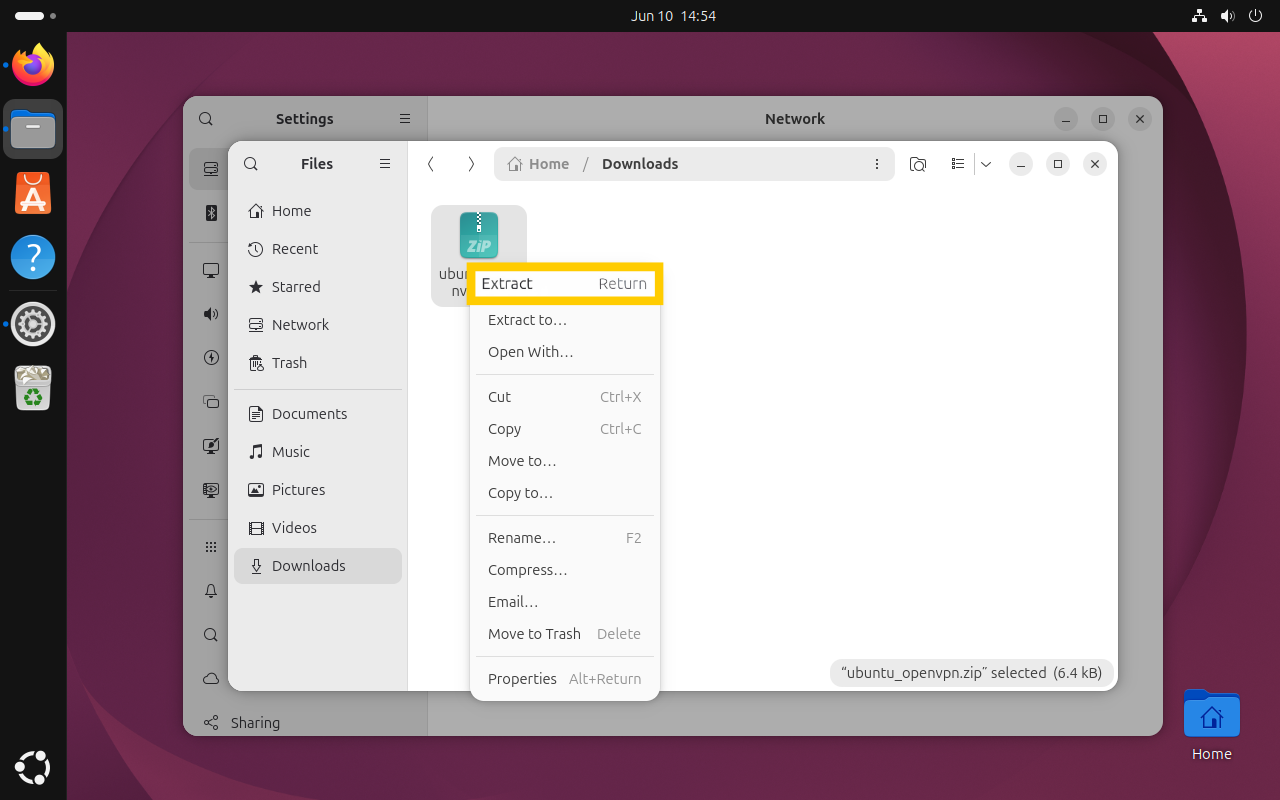Select Search icon in Settings sidebar list
Screen dimensions: 1280x800
point(211,635)
